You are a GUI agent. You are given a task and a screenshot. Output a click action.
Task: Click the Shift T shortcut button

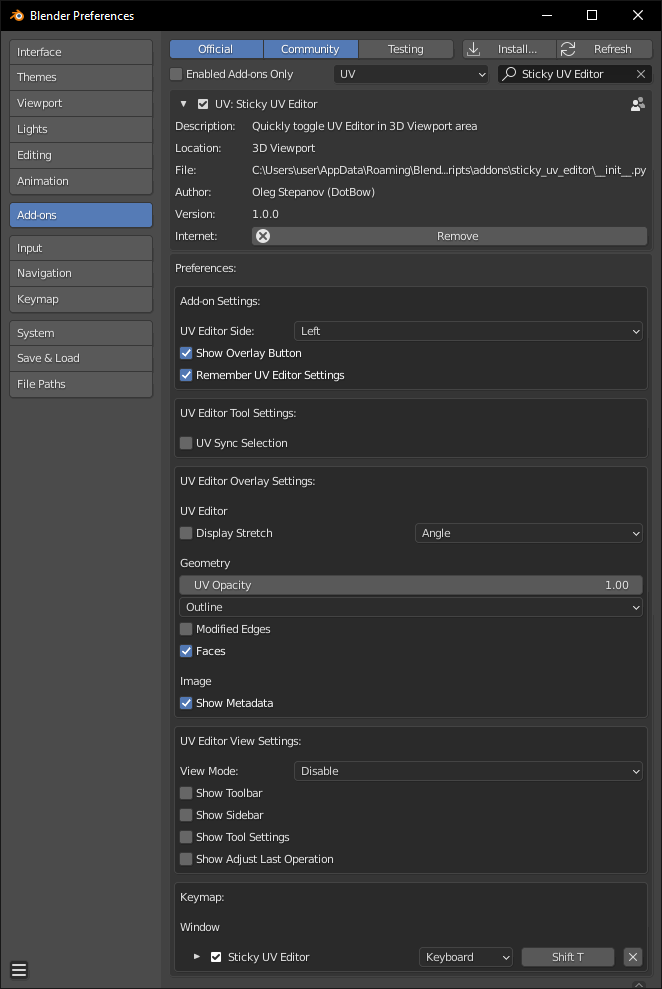[567, 957]
